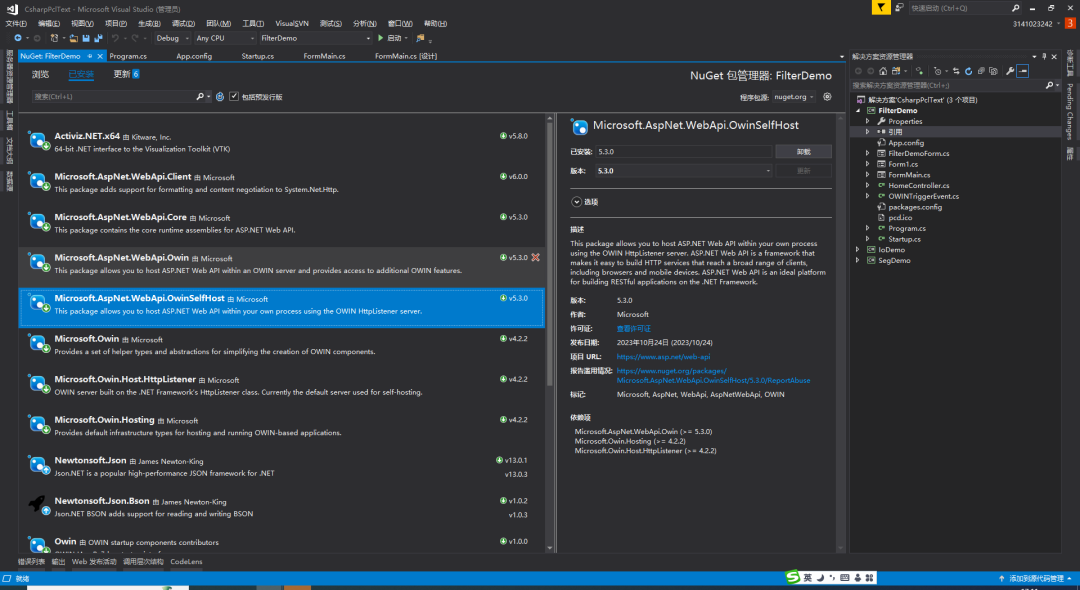1080x590 pixels.
Task: Click the Undo icon in main toolbar
Action: coord(116,38)
